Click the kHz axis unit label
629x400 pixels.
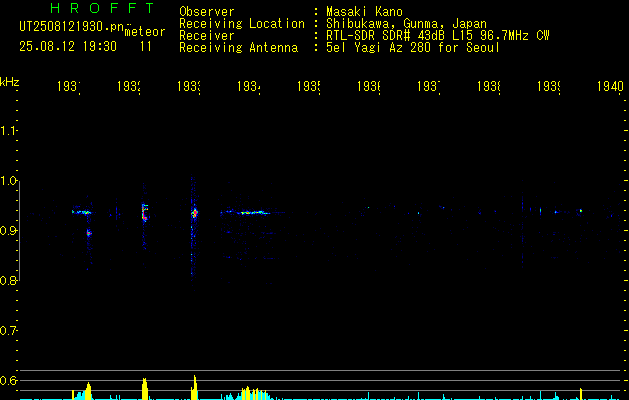coord(10,82)
